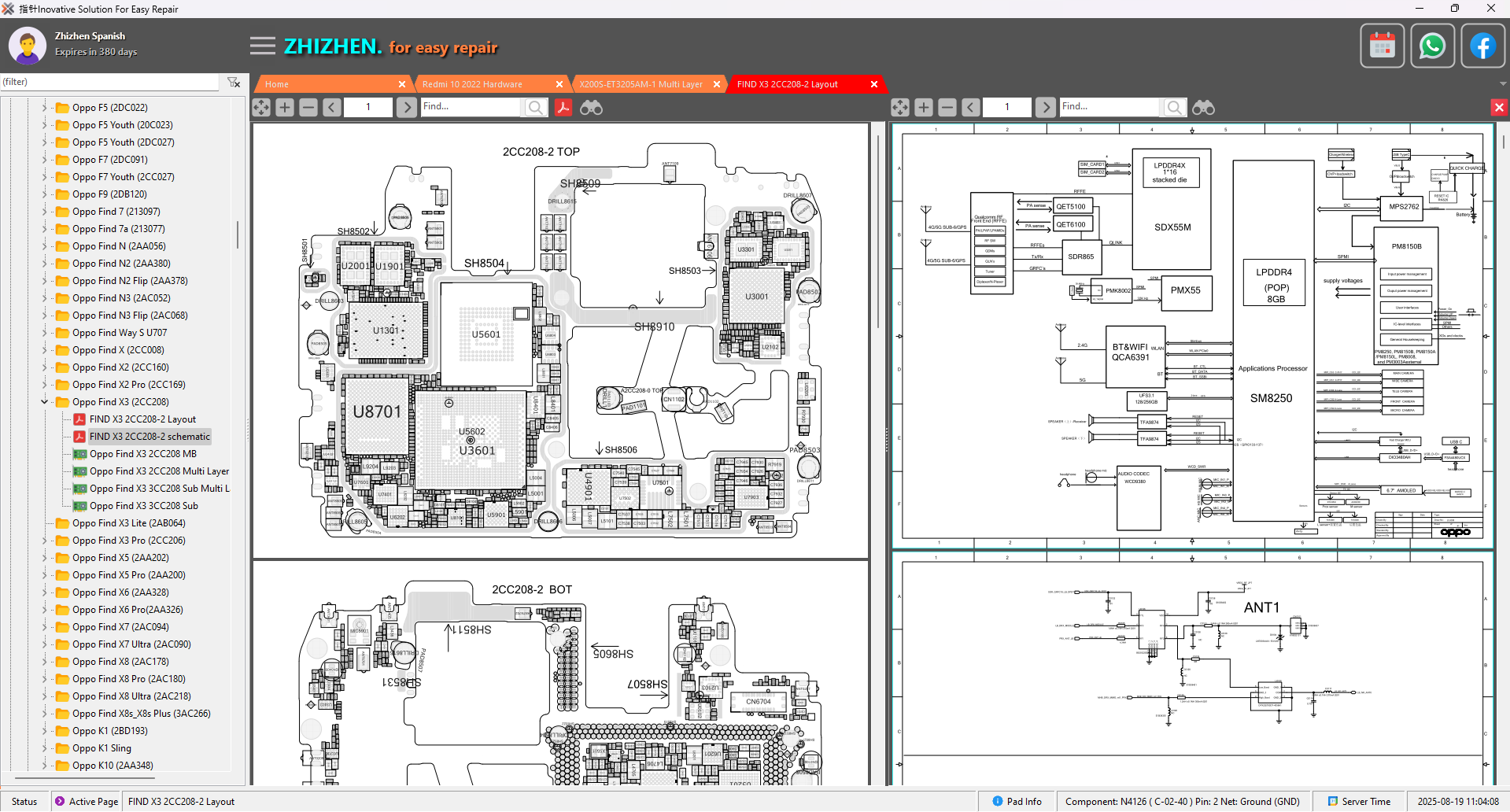1510x812 pixels.
Task: Open the calendar icon in the header
Action: coord(1382,46)
